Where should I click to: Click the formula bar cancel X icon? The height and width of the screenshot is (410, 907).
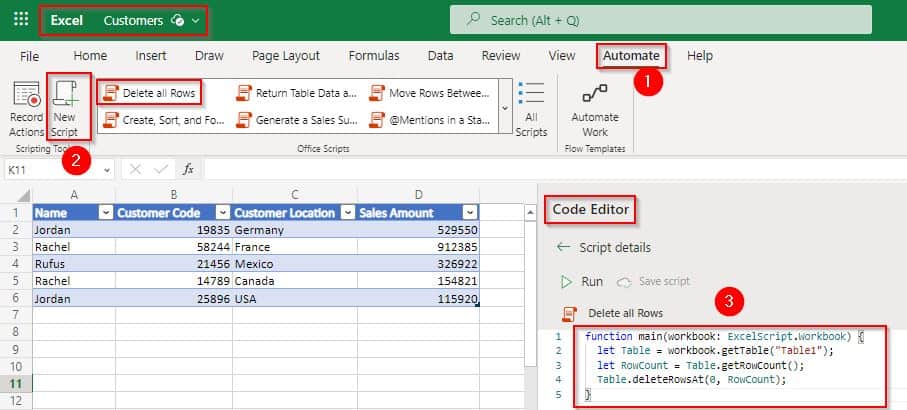tap(135, 169)
